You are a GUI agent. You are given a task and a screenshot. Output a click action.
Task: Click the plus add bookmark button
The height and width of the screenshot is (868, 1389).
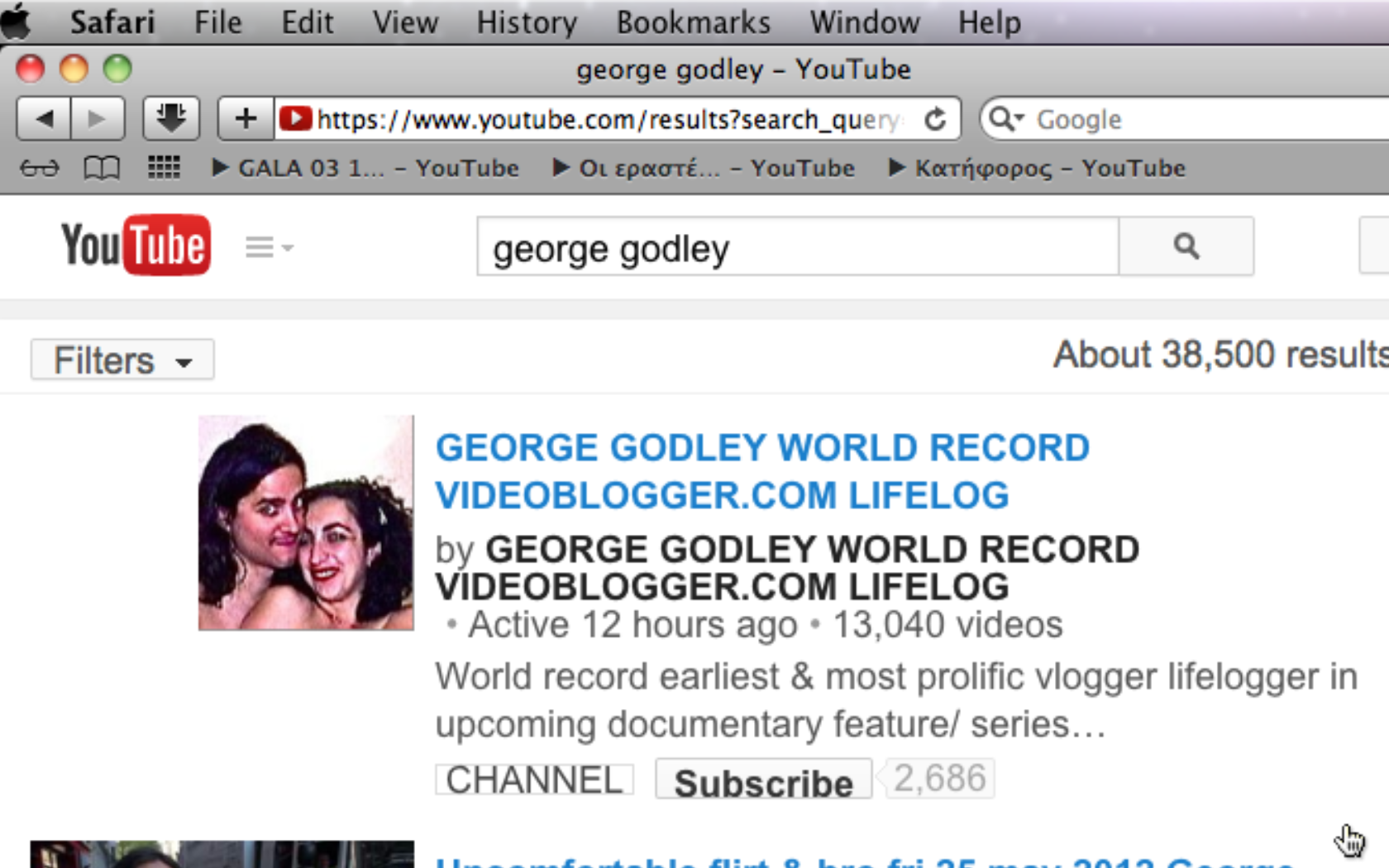pyautogui.click(x=246, y=119)
